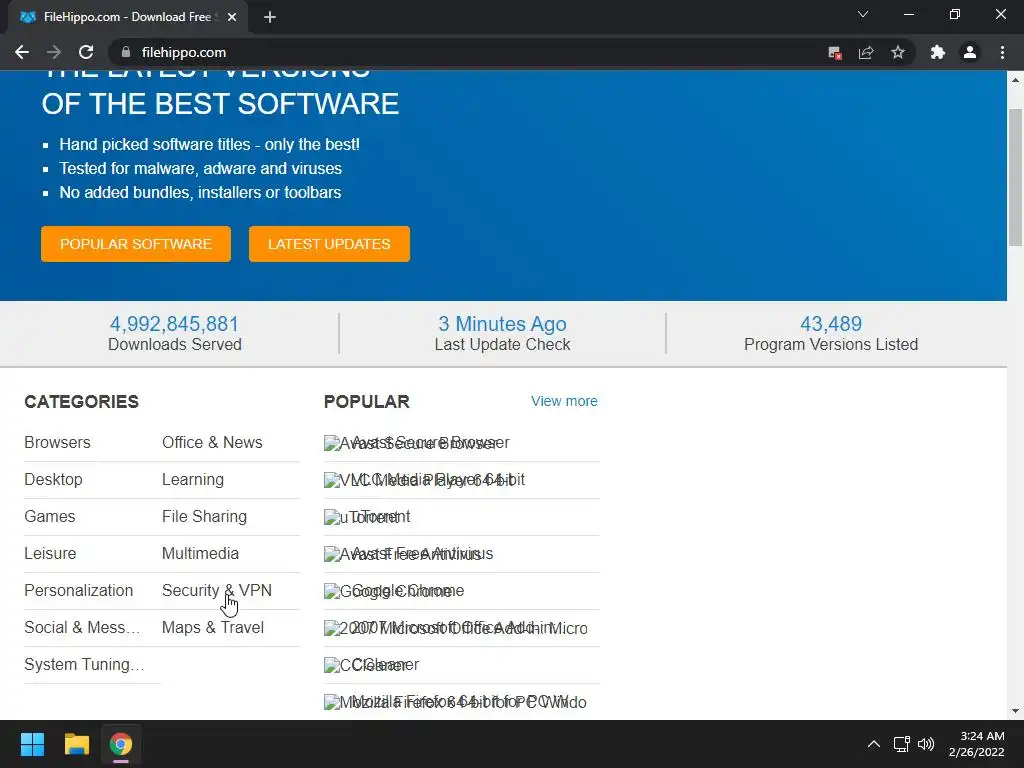Open the uTorrent entry
The image size is (1024, 768).
point(462,517)
